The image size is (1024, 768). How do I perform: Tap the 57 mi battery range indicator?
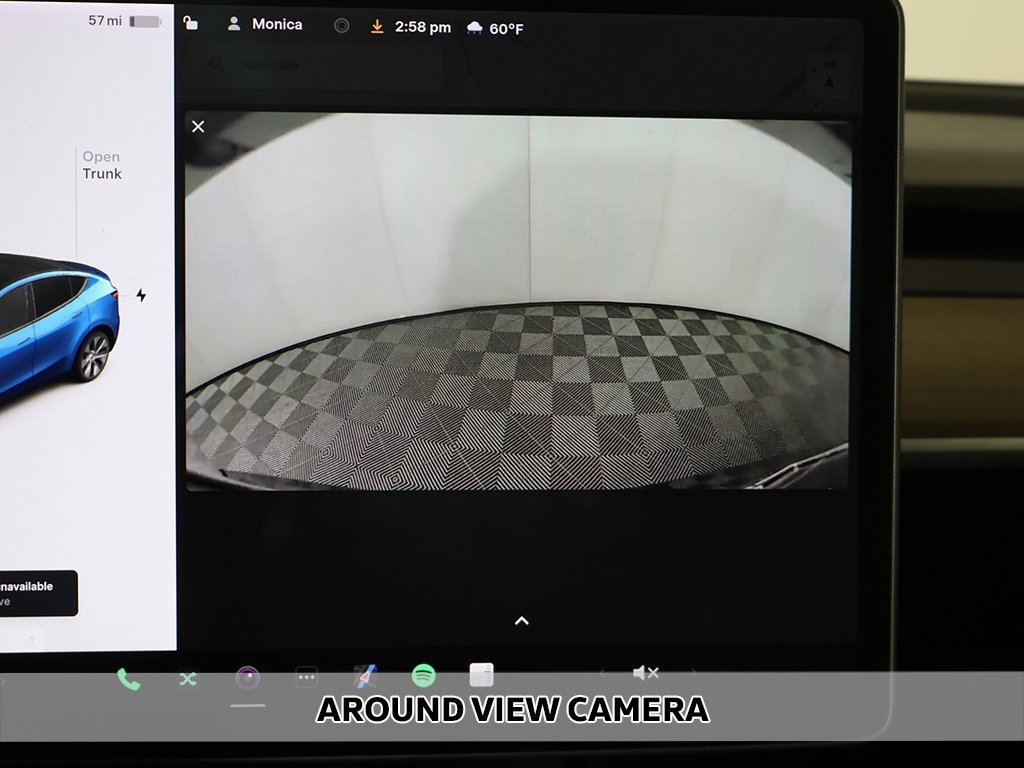(124, 21)
